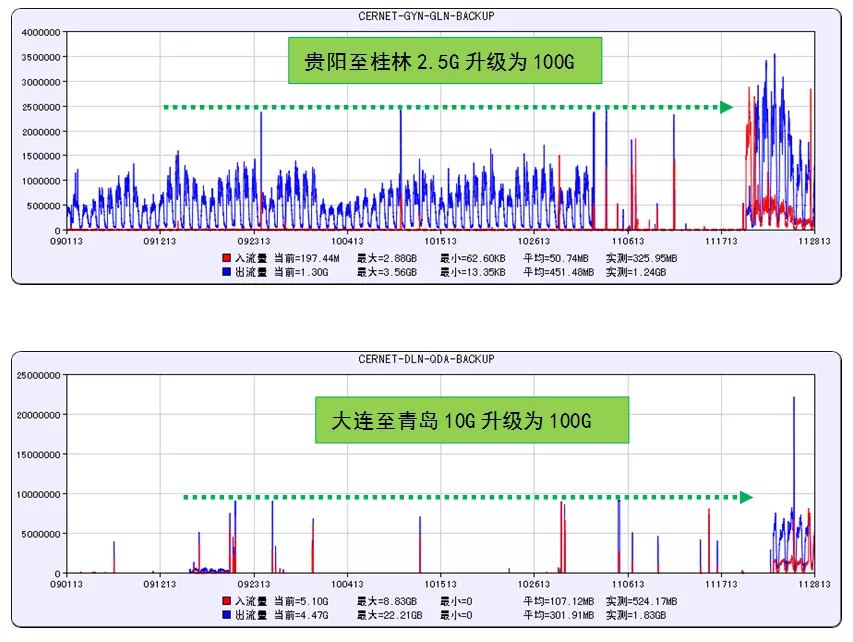Click the red 入流量 legend square in bottom chart
The height and width of the screenshot is (642, 853).
226,600
